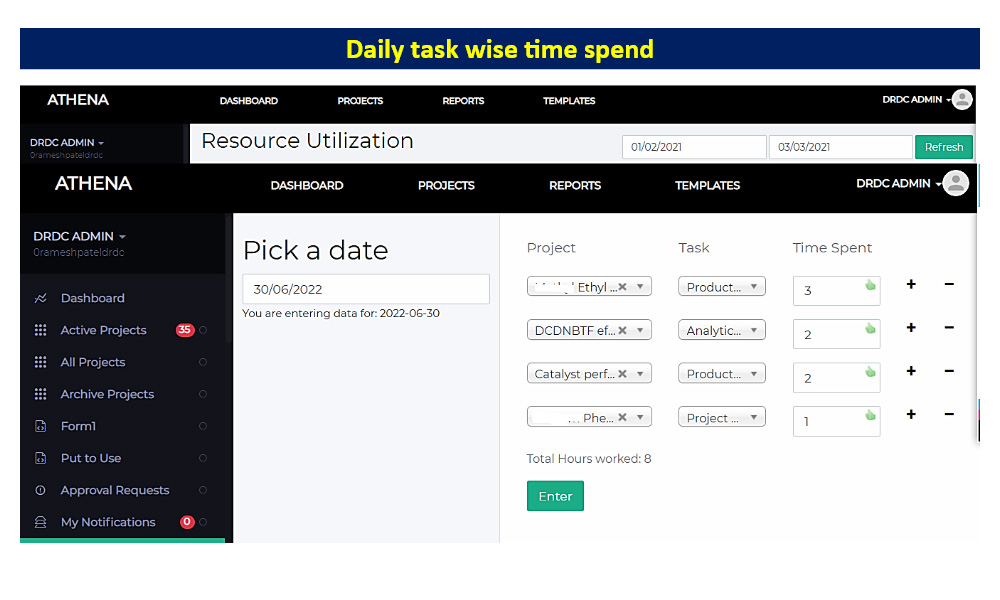Open REPORTS in the front ATHENA navbar
This screenshot has width=1000, height=600.
pyautogui.click(x=575, y=186)
